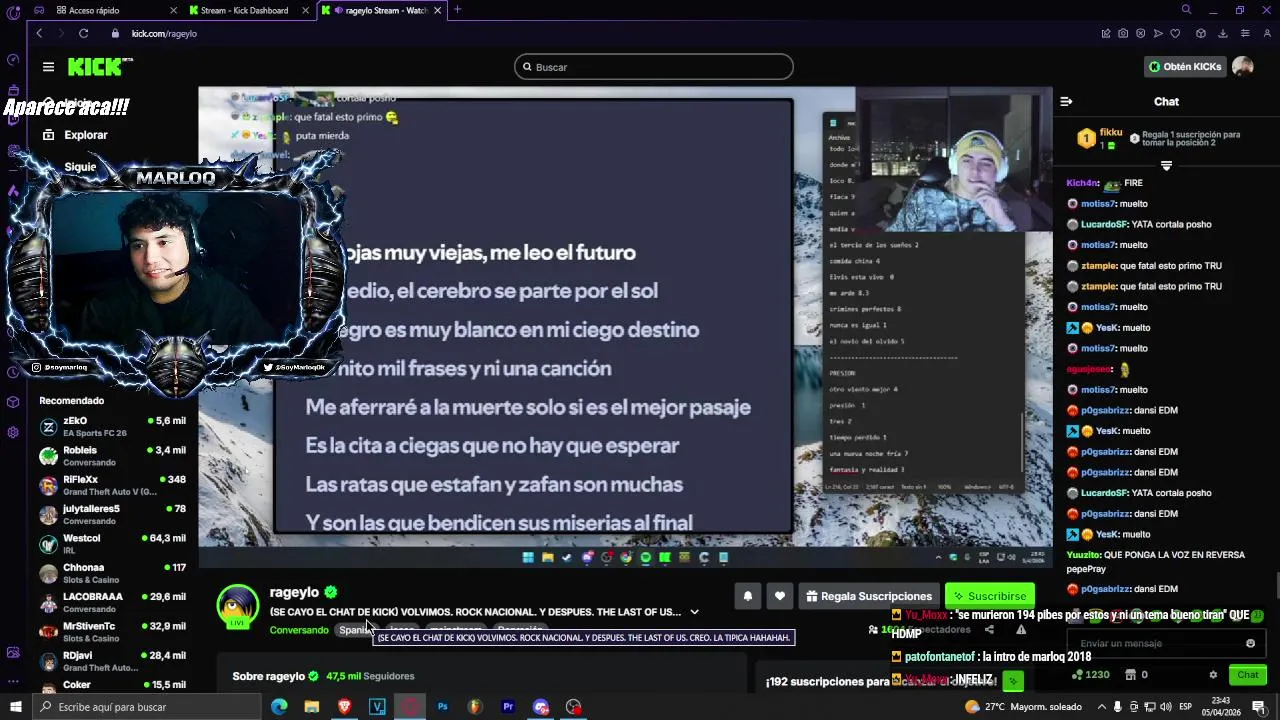The height and width of the screenshot is (720, 1280).
Task: Open chat settings gear icon
Action: tap(1213, 675)
